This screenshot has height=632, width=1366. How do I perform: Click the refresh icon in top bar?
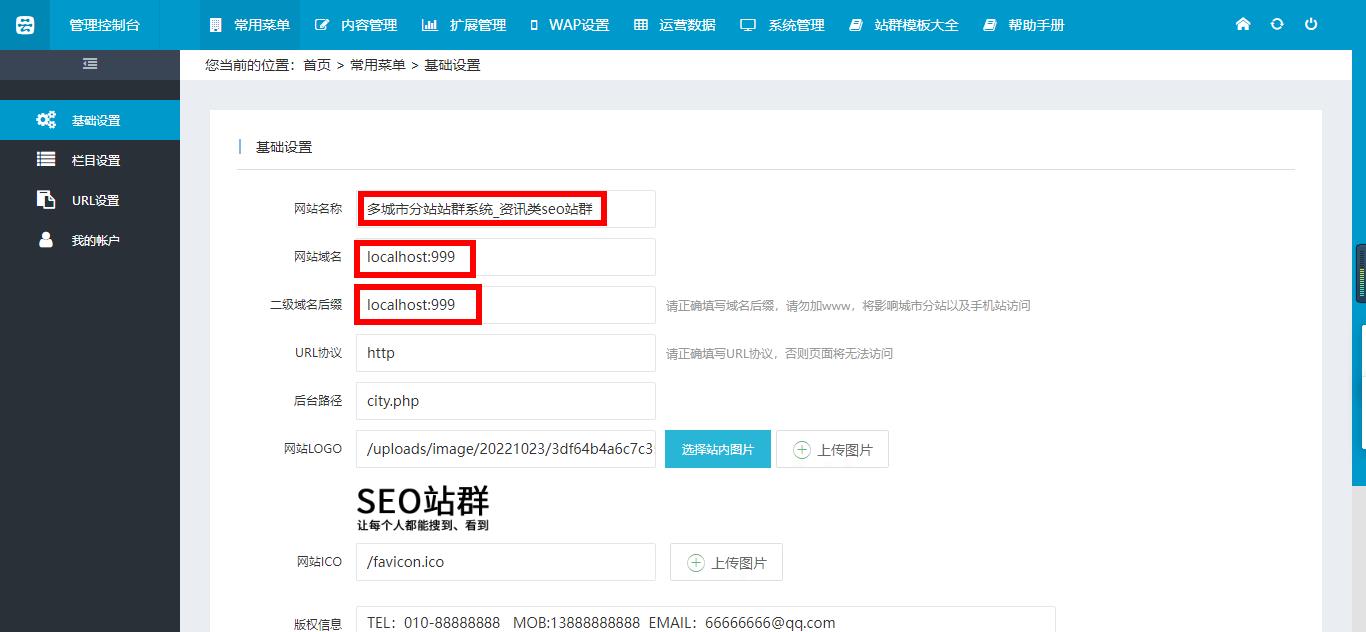(x=1277, y=24)
